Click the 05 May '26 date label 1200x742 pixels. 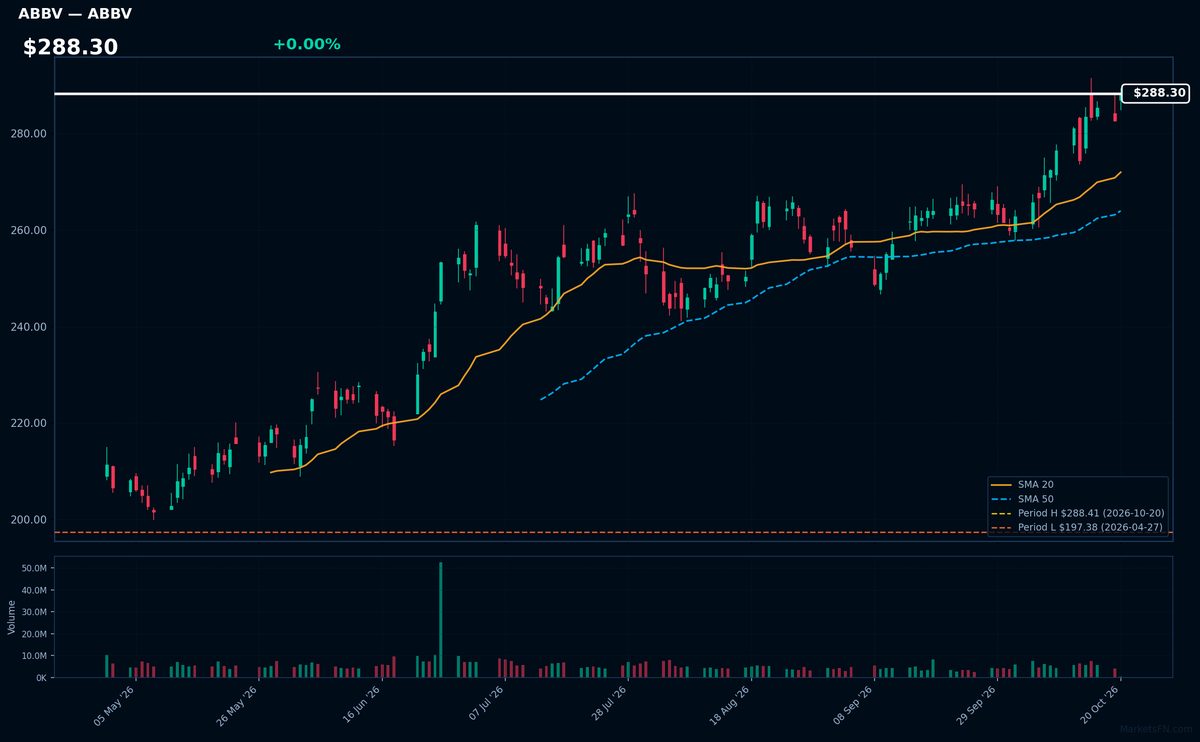[114, 704]
